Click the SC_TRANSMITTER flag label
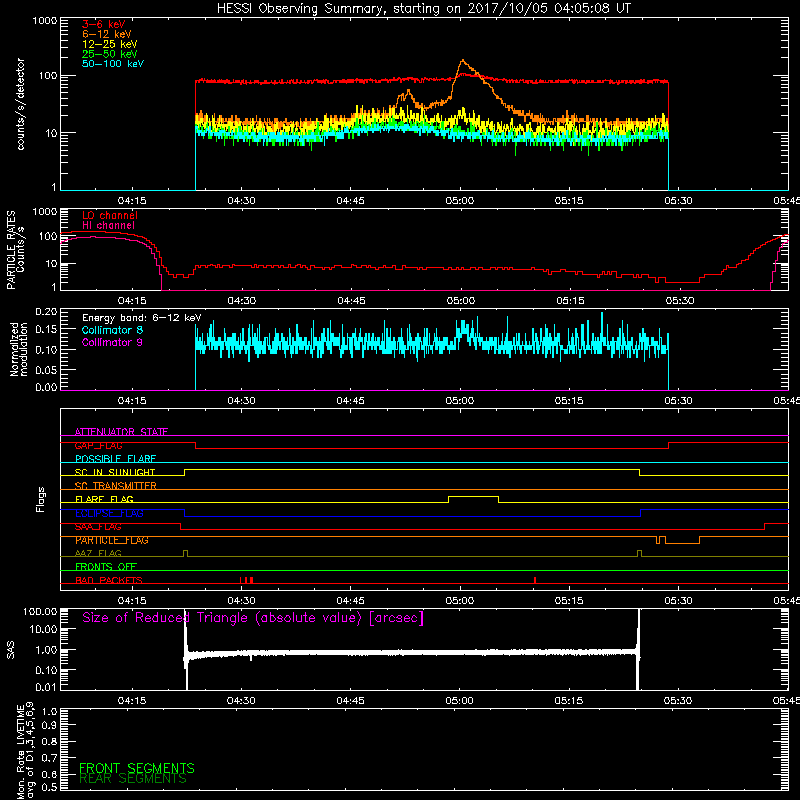Image resolution: width=800 pixels, height=800 pixels. (116, 486)
